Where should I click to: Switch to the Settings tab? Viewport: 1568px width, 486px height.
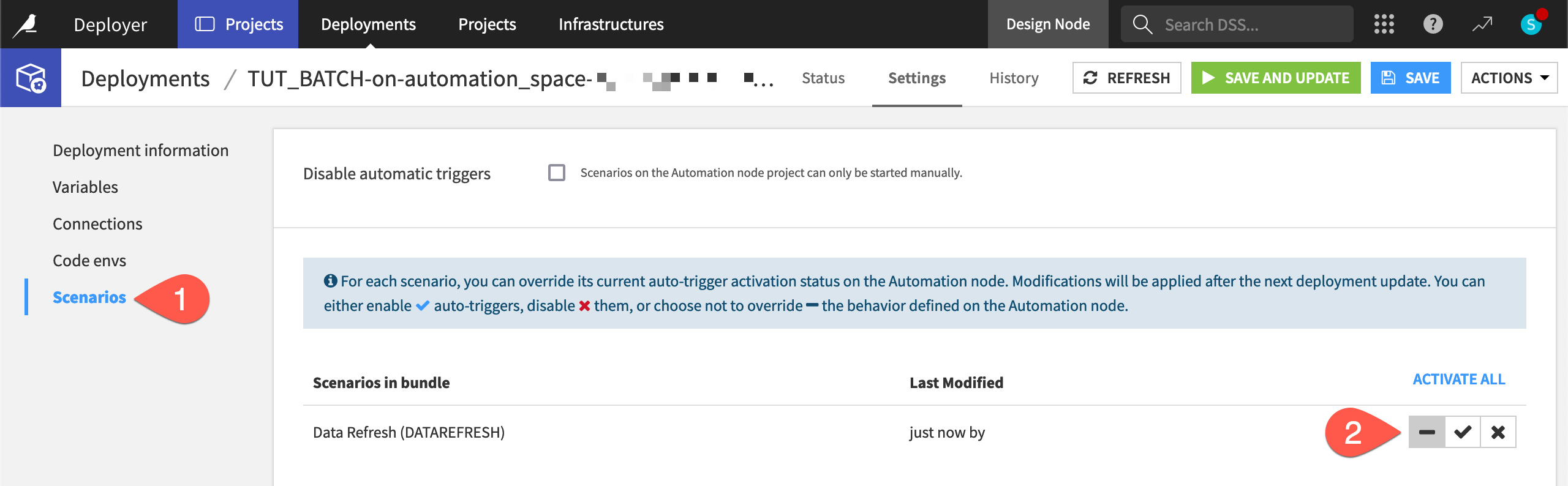point(917,78)
